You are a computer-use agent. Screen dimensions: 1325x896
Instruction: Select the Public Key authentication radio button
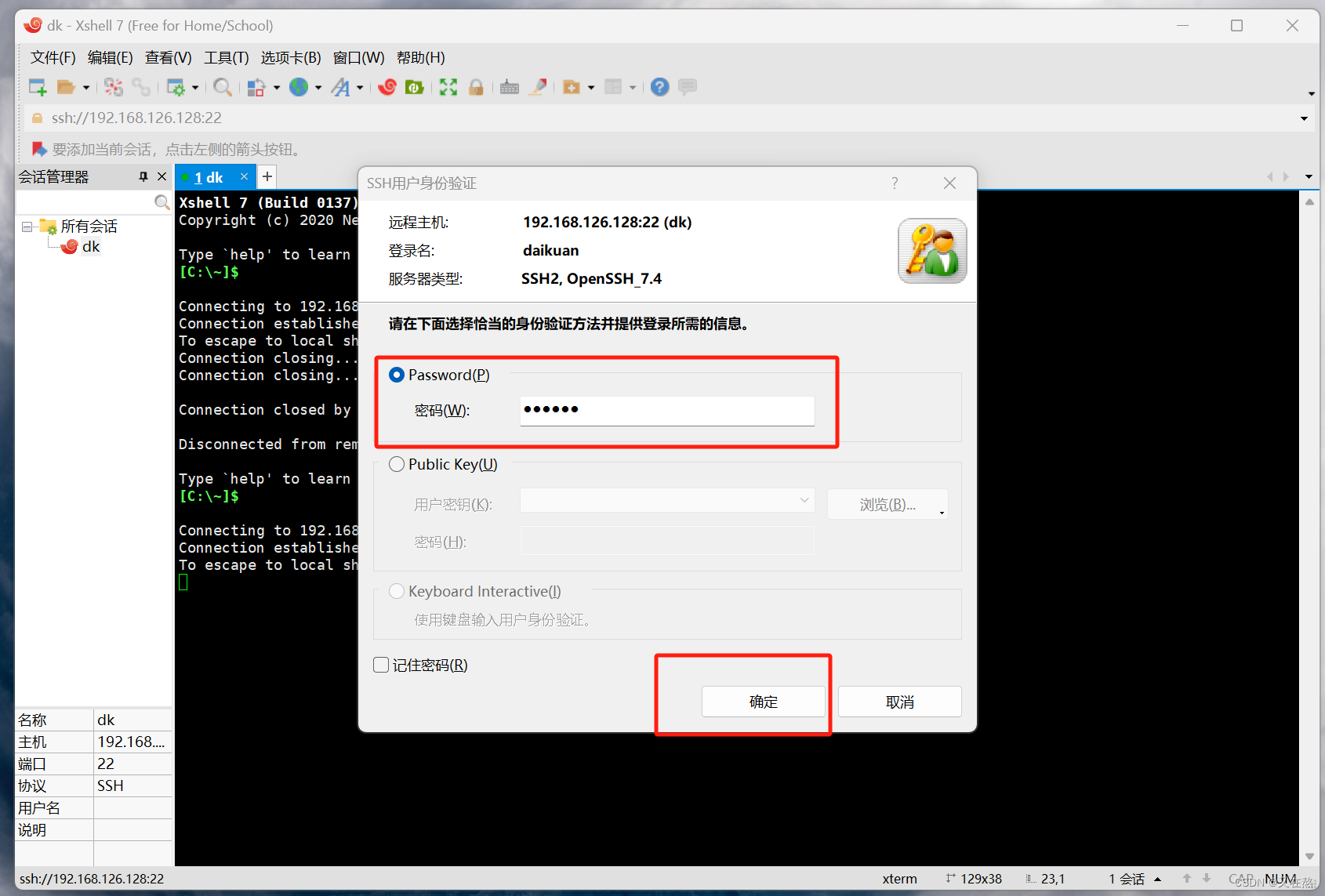coord(397,464)
